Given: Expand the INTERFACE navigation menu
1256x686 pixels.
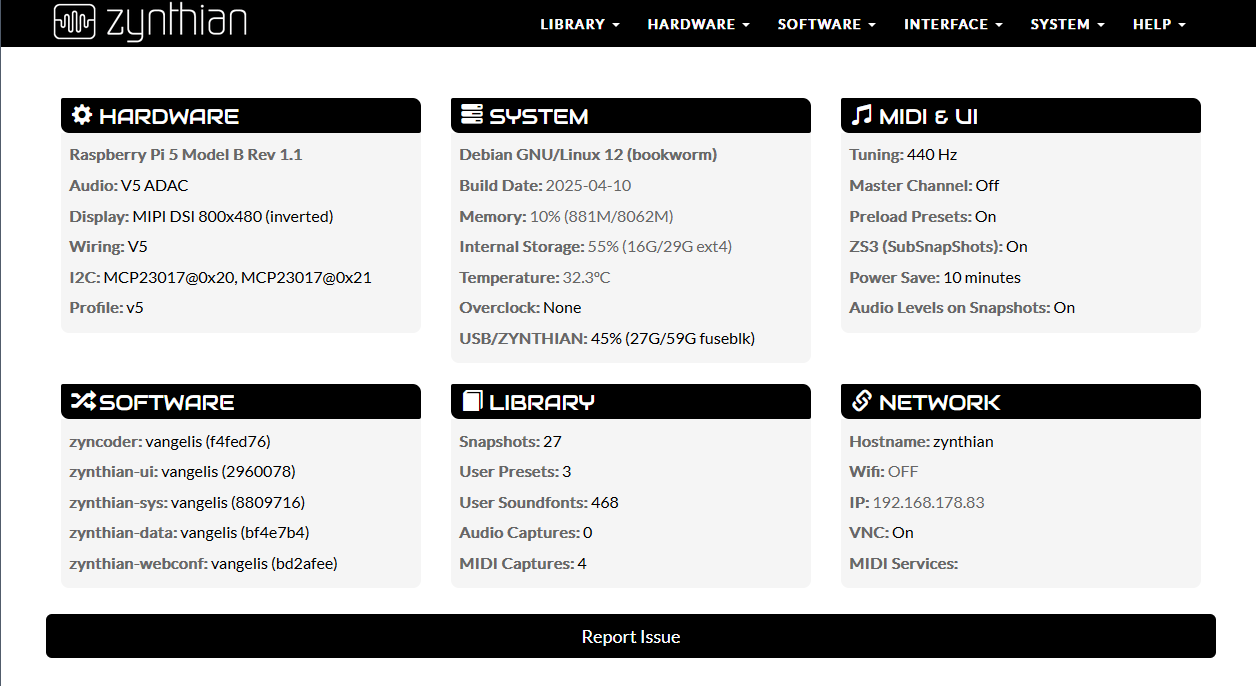Looking at the screenshot, I should point(953,24).
